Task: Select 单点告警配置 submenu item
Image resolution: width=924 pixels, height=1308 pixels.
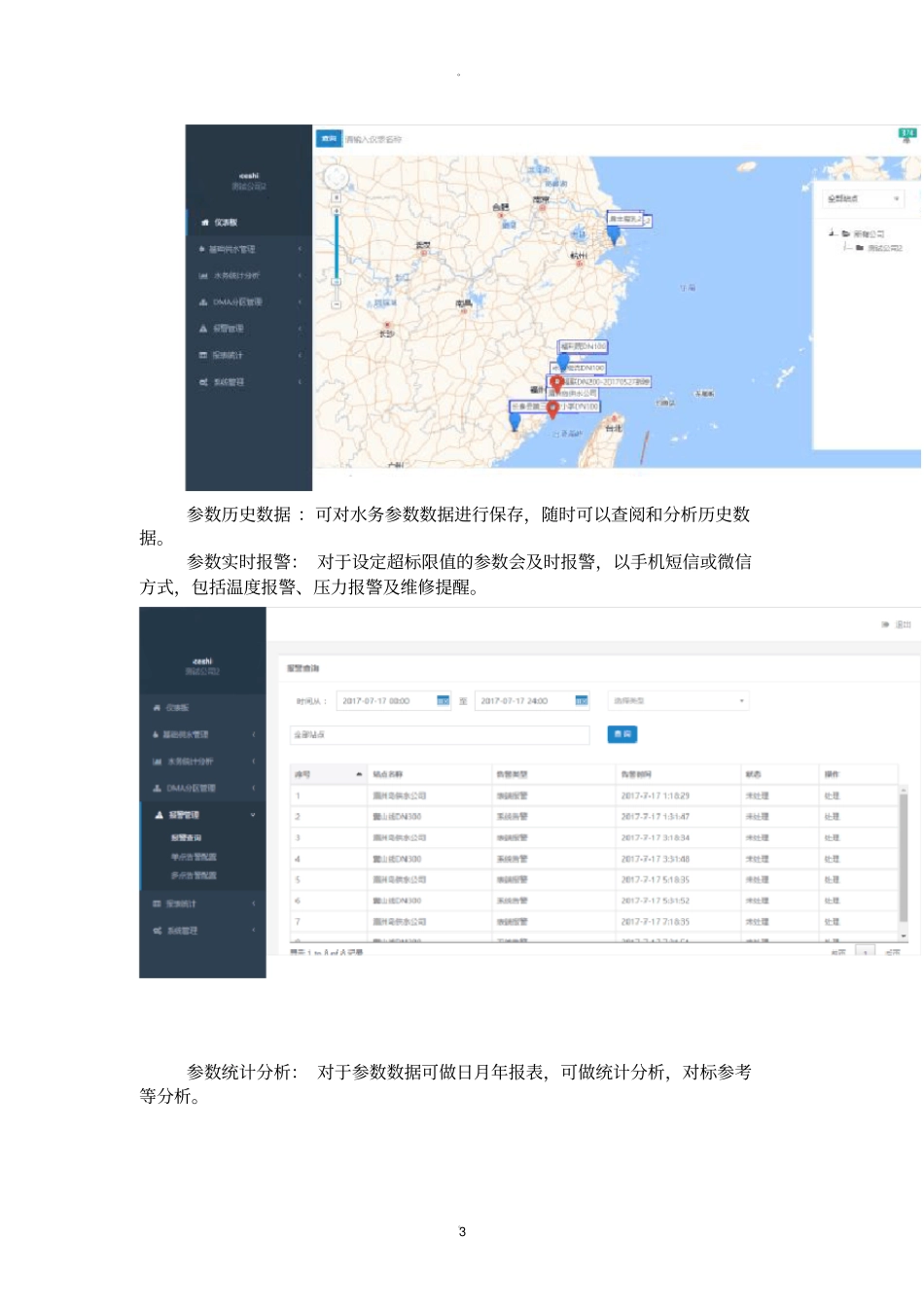Action: pyautogui.click(x=194, y=857)
